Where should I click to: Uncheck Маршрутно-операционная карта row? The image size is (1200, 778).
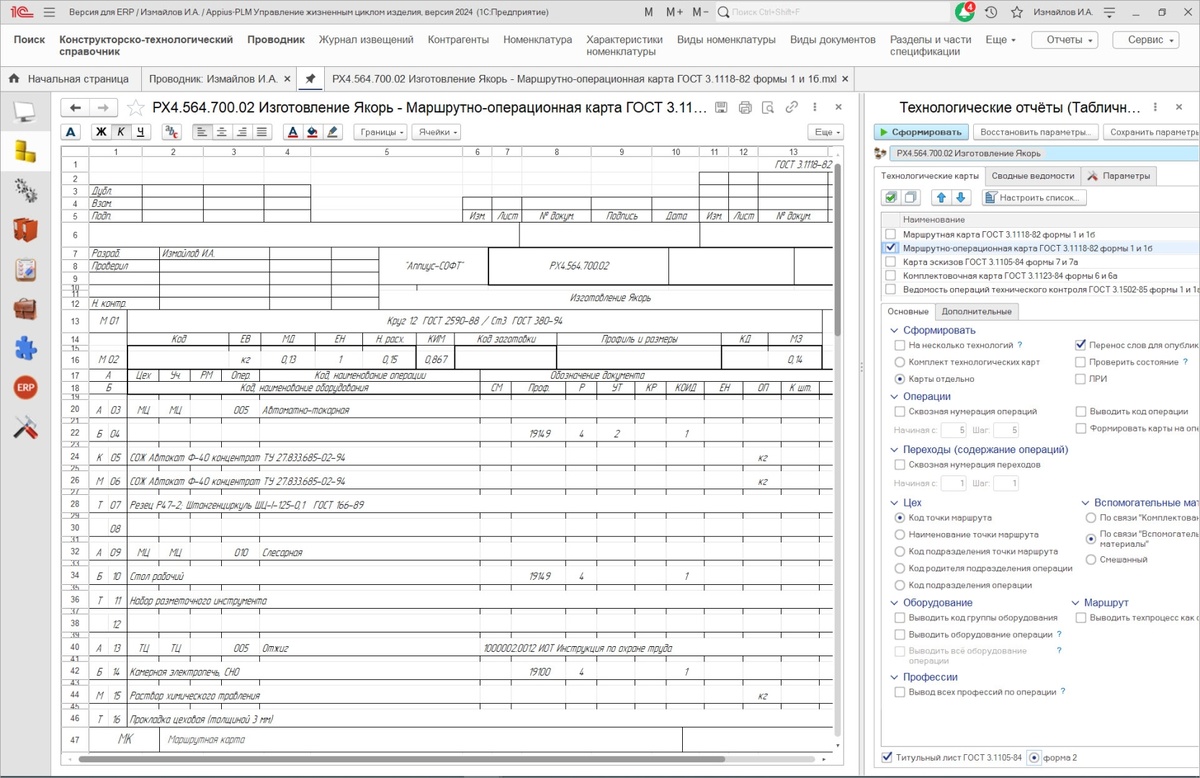(x=890, y=247)
